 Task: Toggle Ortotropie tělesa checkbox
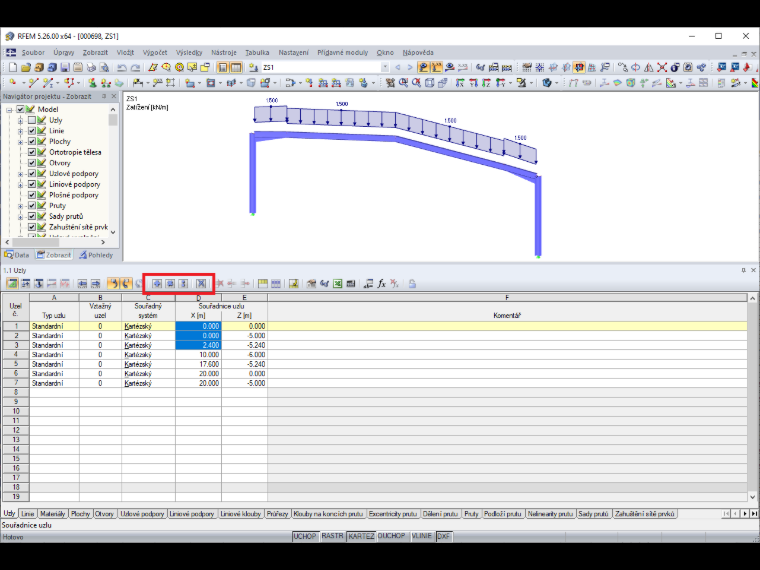pos(32,152)
